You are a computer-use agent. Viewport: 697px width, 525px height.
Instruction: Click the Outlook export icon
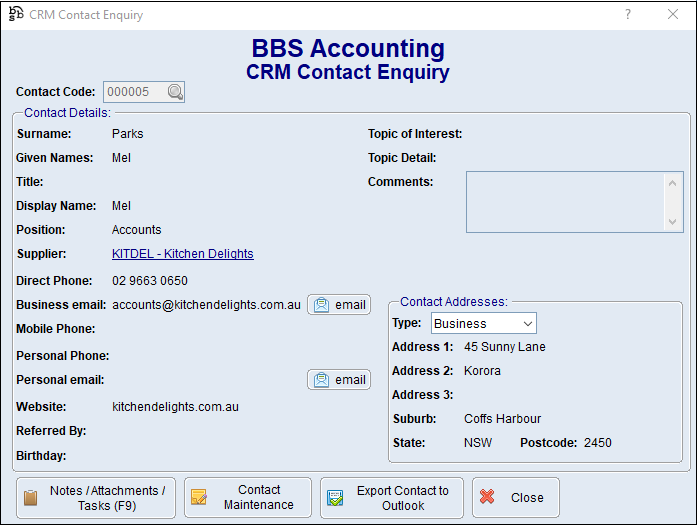pos(335,498)
